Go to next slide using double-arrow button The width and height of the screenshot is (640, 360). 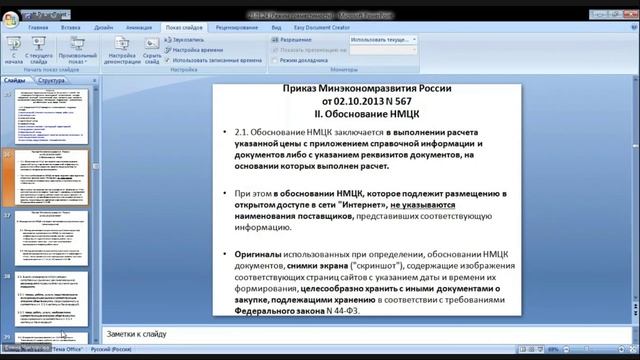tap(636, 313)
